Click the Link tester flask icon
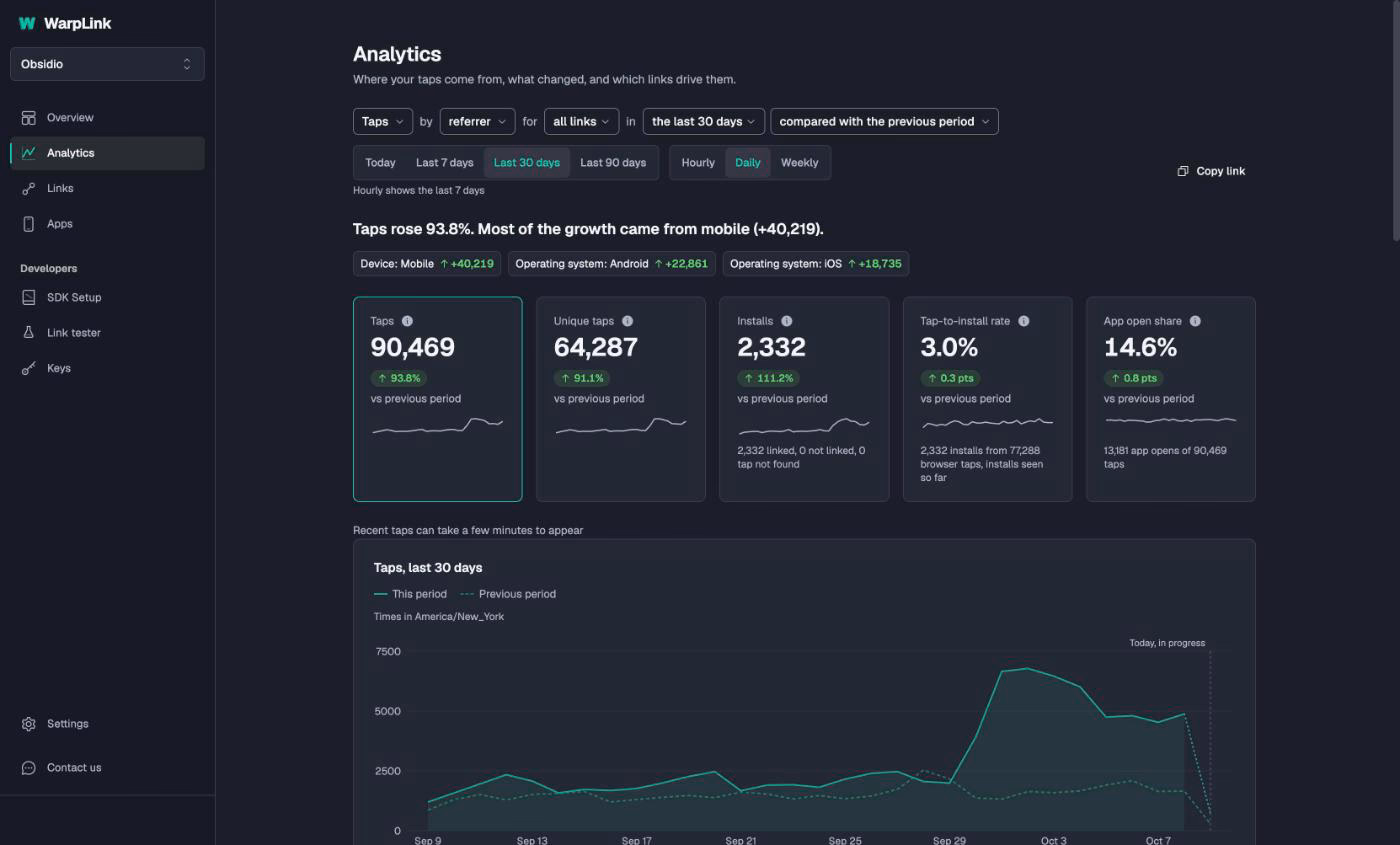The width and height of the screenshot is (1400, 845). click(x=29, y=332)
